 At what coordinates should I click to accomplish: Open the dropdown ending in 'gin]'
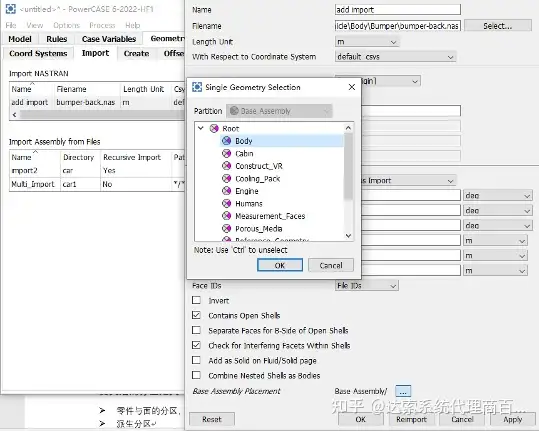coord(390,81)
